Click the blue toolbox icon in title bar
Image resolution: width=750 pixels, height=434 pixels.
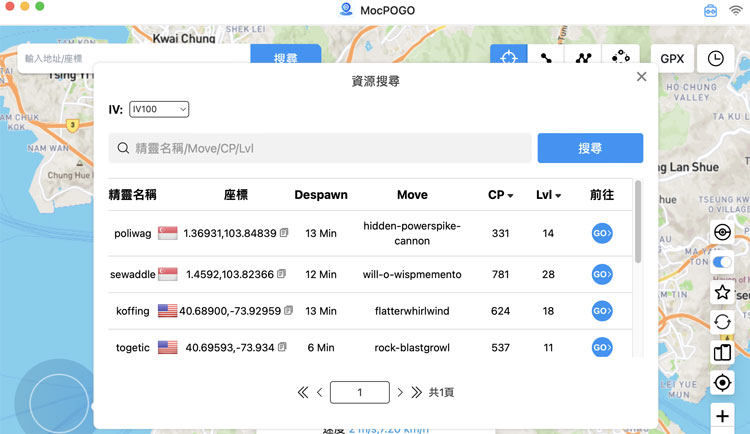[x=711, y=11]
